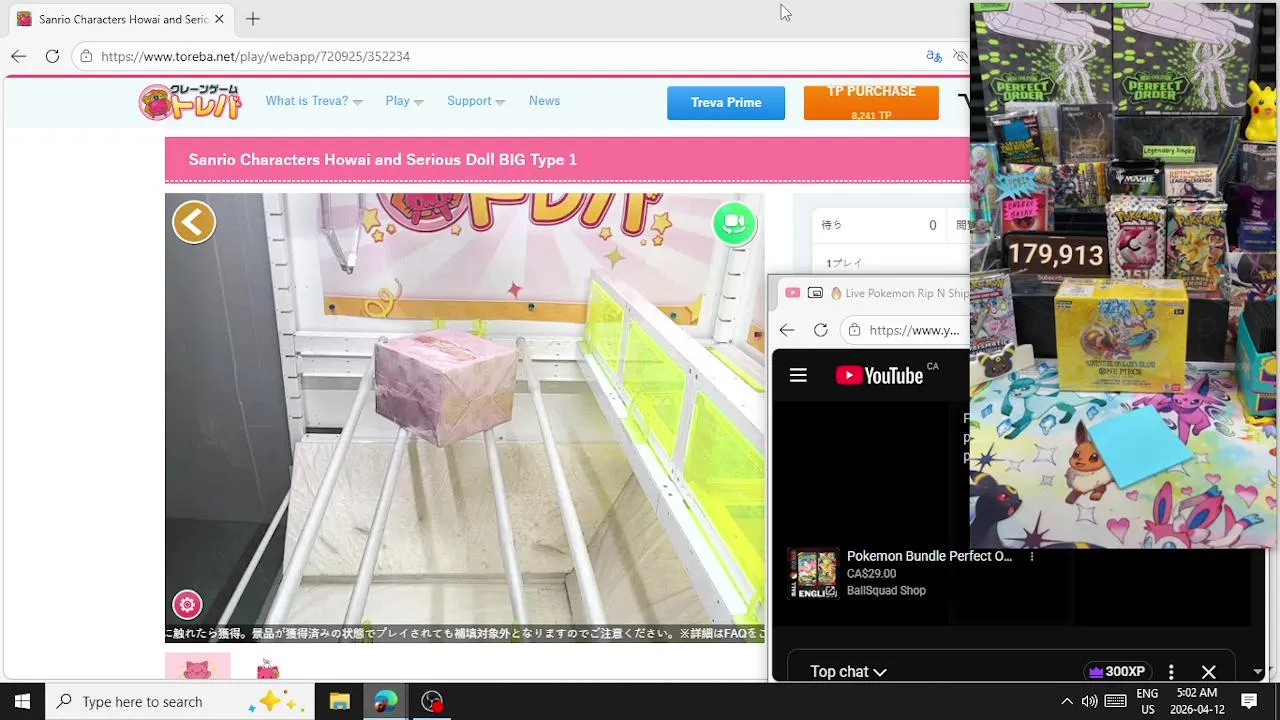This screenshot has height=720, width=1280.
Task: Open game settings pink gear icon
Action: point(187,604)
